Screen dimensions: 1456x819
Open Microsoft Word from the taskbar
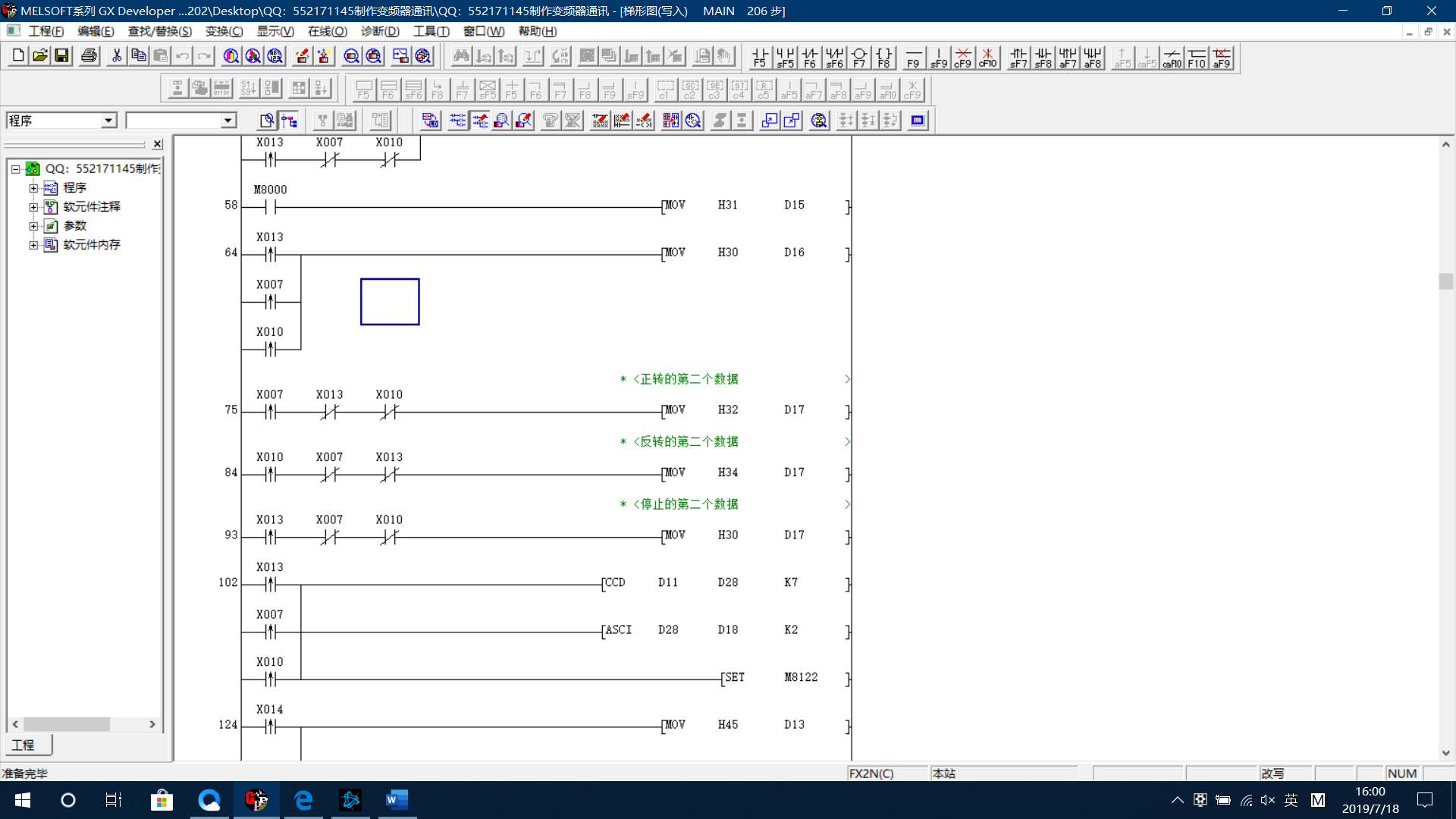coord(397,800)
